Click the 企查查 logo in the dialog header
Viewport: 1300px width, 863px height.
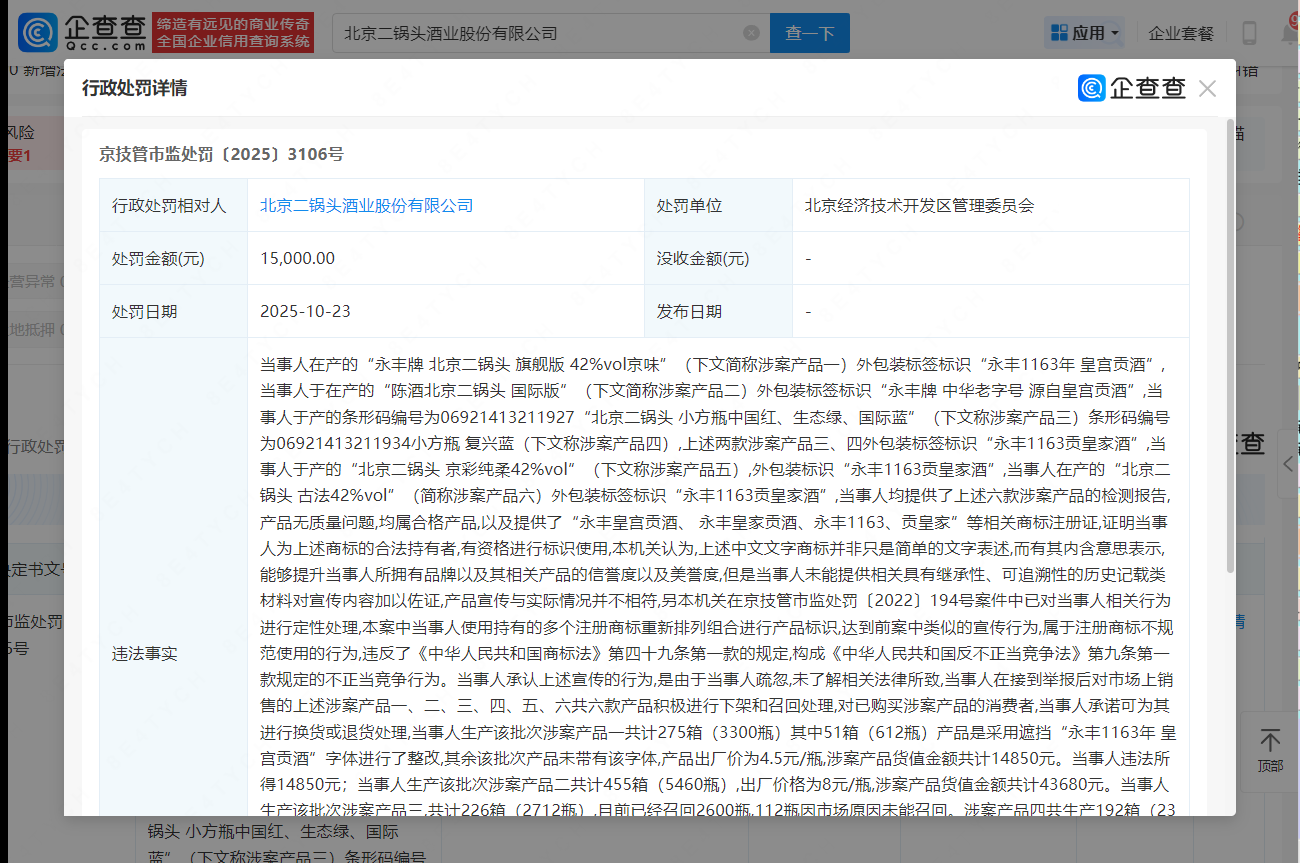[1132, 88]
